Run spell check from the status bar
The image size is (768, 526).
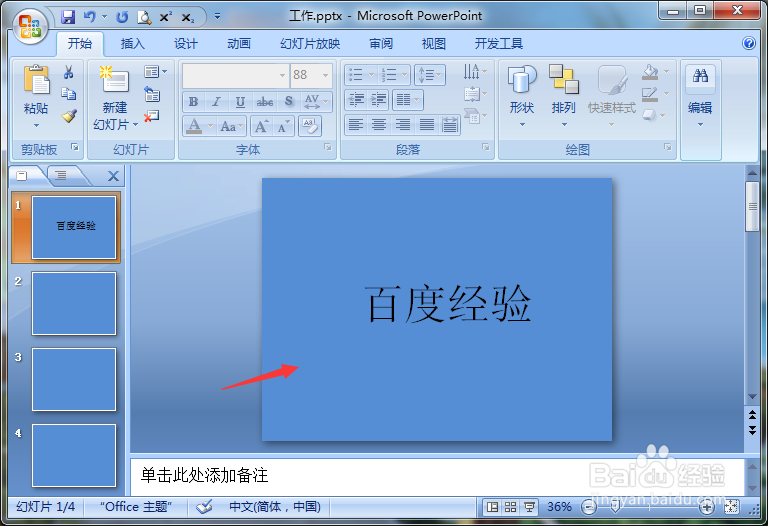(x=204, y=506)
